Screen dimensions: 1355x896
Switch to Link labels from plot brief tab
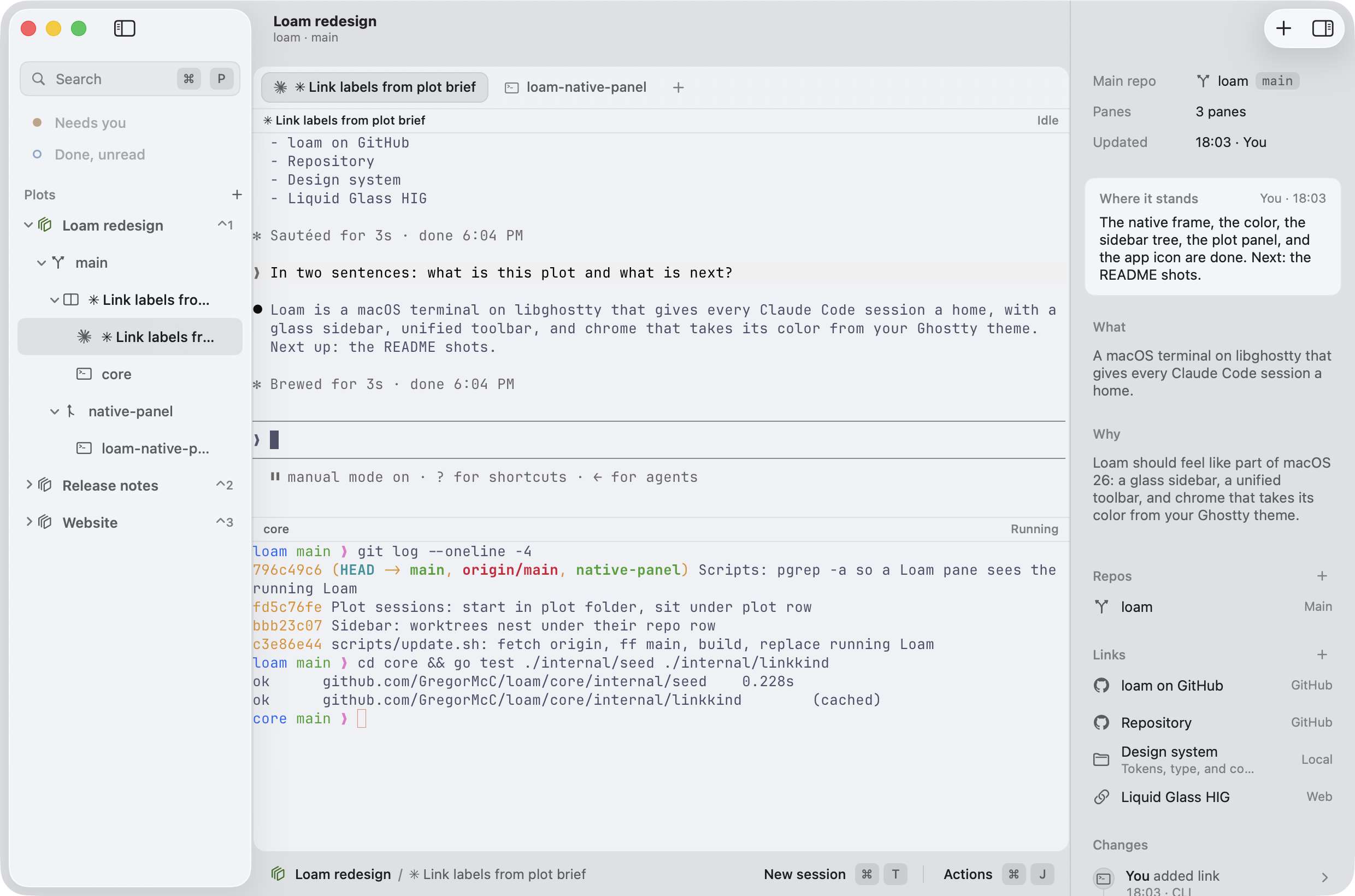pyautogui.click(x=375, y=87)
